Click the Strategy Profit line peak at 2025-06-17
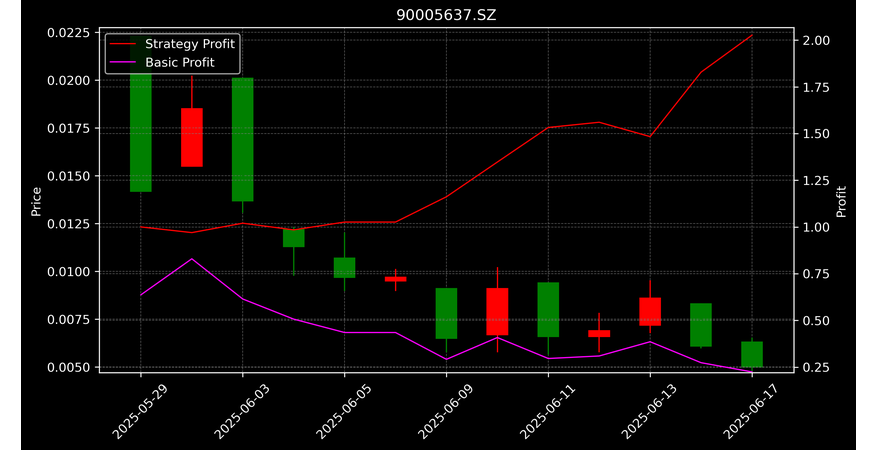This screenshot has width=878, height=450. point(751,35)
